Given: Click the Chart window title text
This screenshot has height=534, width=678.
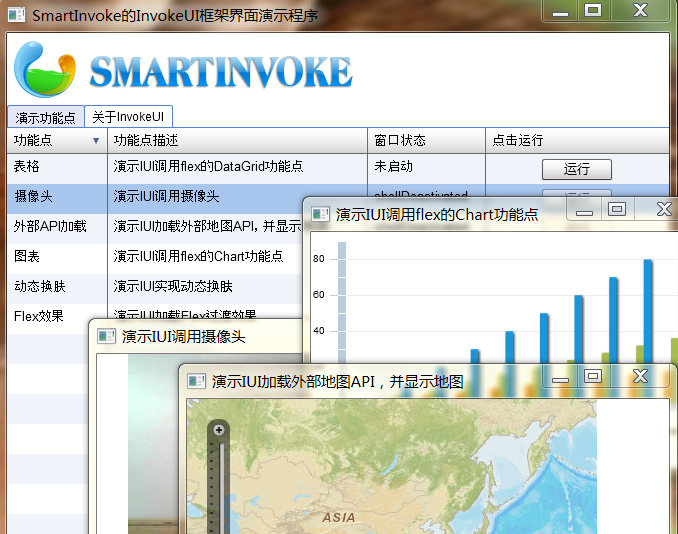Looking at the screenshot, I should [437, 214].
